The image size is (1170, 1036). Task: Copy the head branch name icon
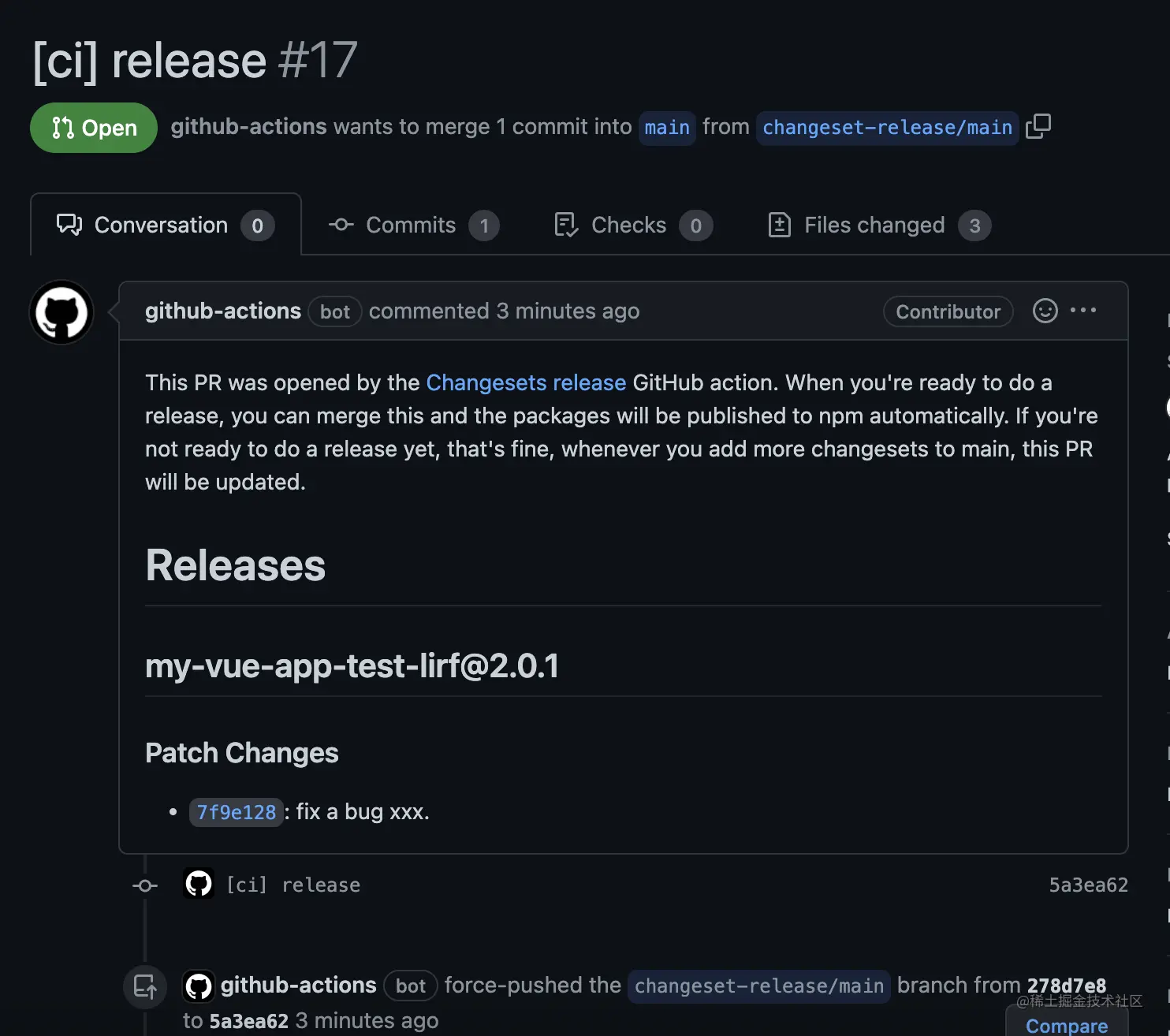1038,126
